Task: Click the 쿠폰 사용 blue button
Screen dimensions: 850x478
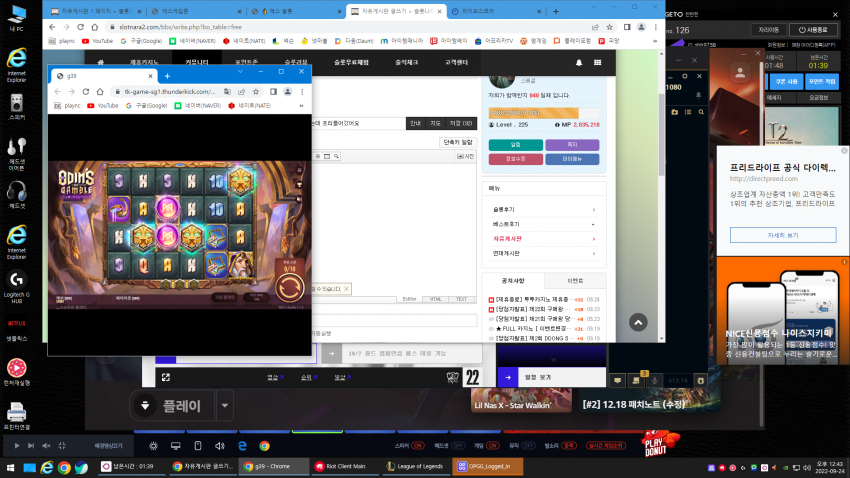Action: [786, 81]
